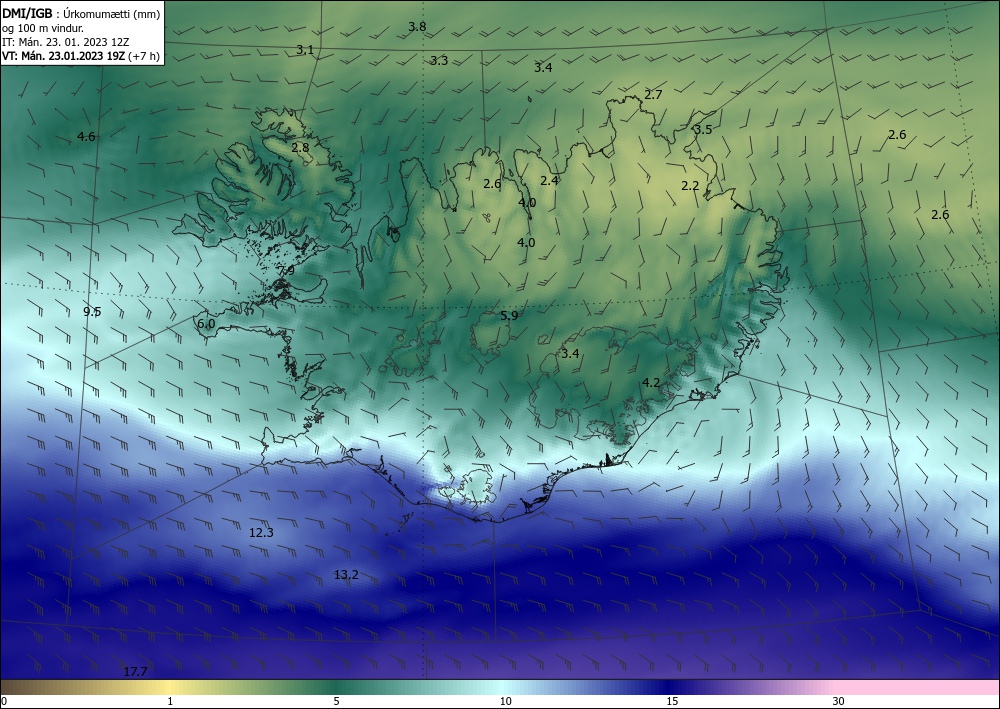
Task: Click the 5.9 value label
Action: coord(509,316)
